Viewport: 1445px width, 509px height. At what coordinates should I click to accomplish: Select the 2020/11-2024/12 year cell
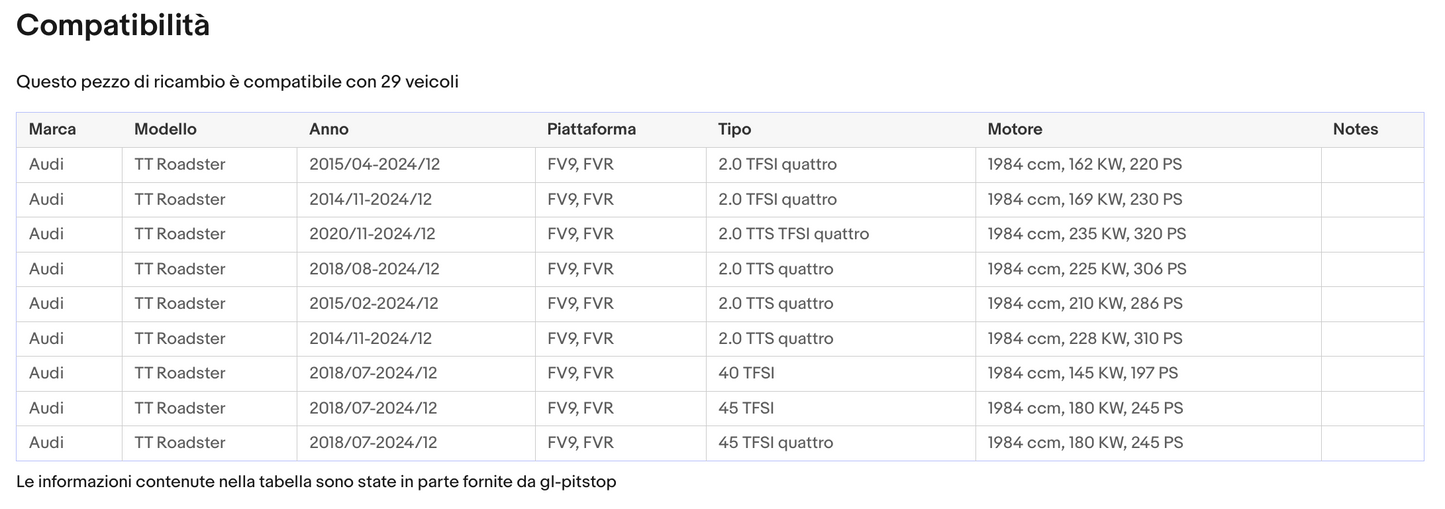tap(372, 234)
